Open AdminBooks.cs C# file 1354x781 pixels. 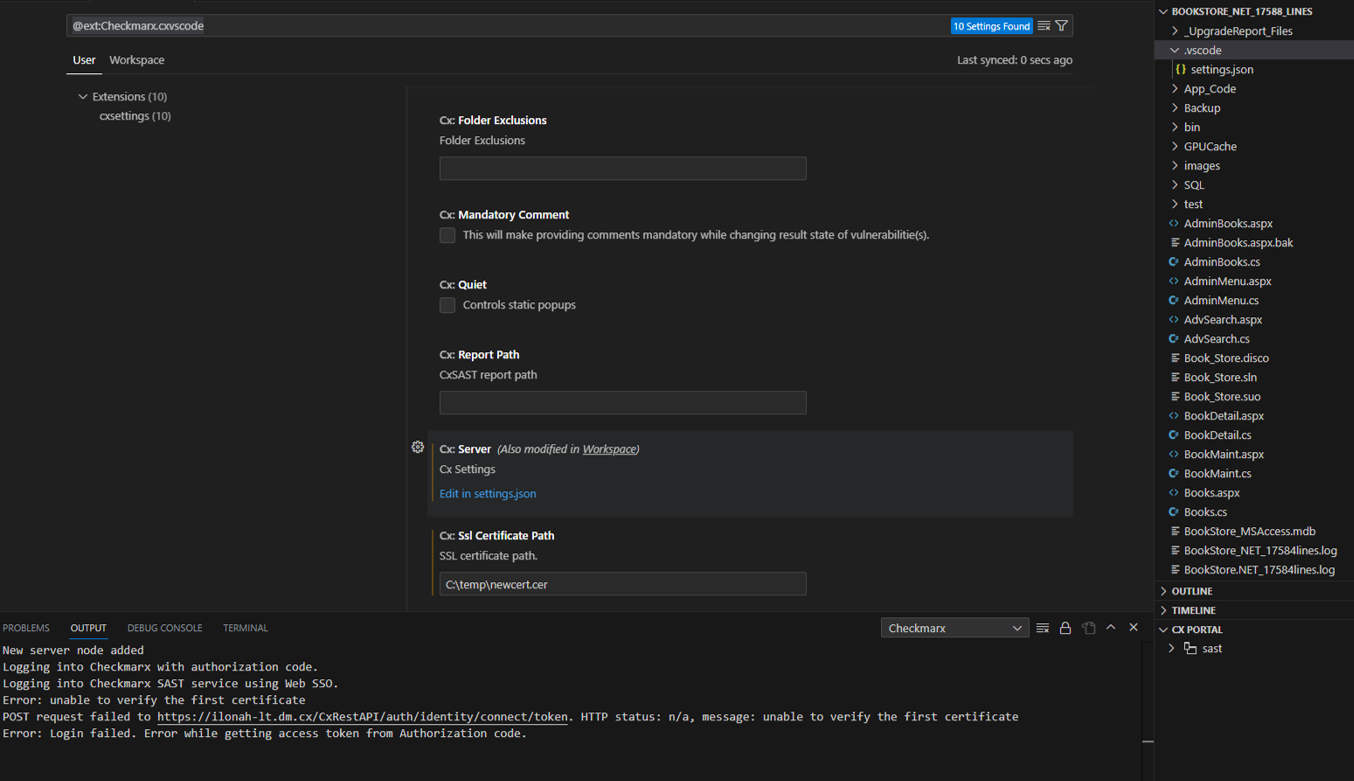[1222, 262]
